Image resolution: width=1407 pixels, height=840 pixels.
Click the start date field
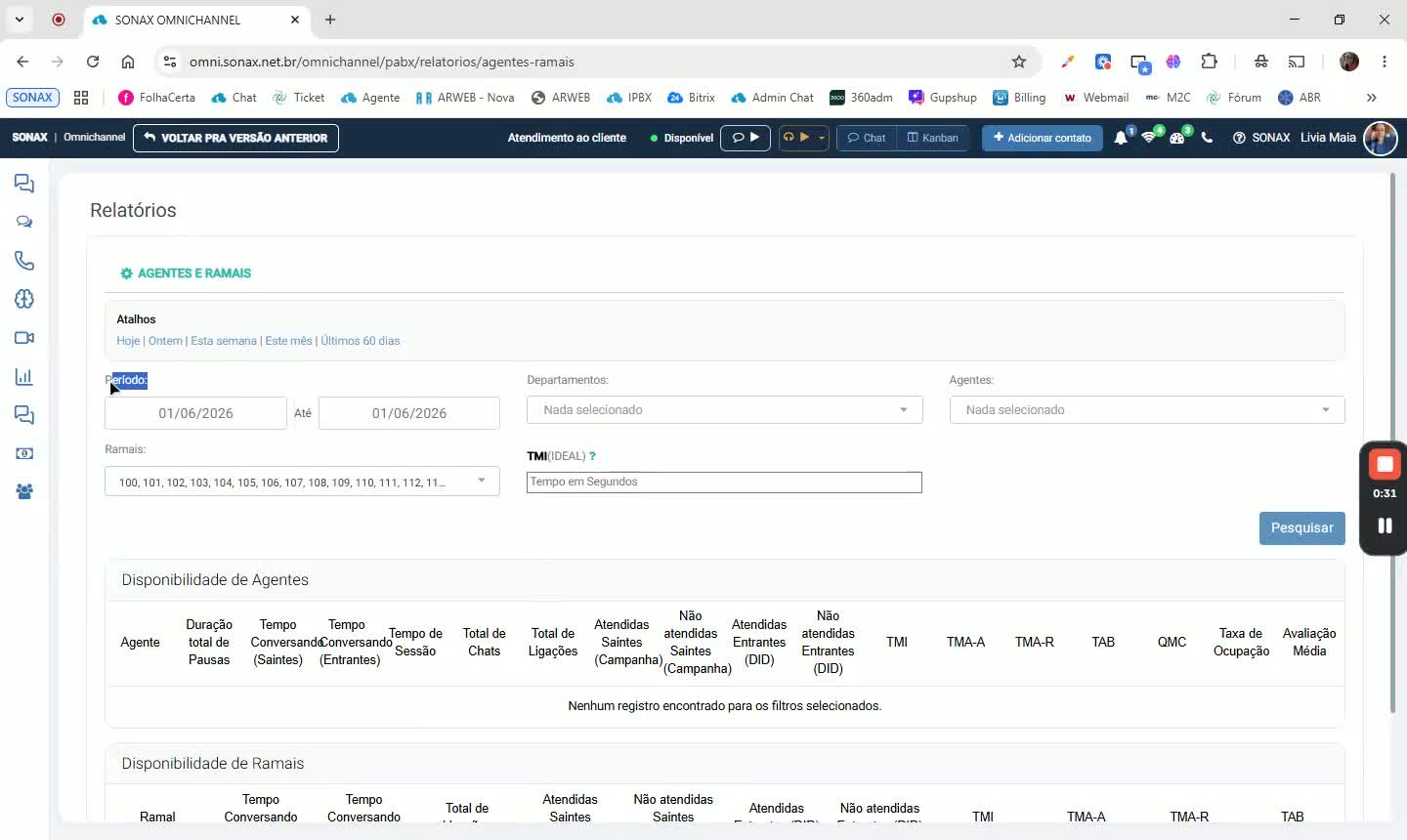(x=195, y=413)
